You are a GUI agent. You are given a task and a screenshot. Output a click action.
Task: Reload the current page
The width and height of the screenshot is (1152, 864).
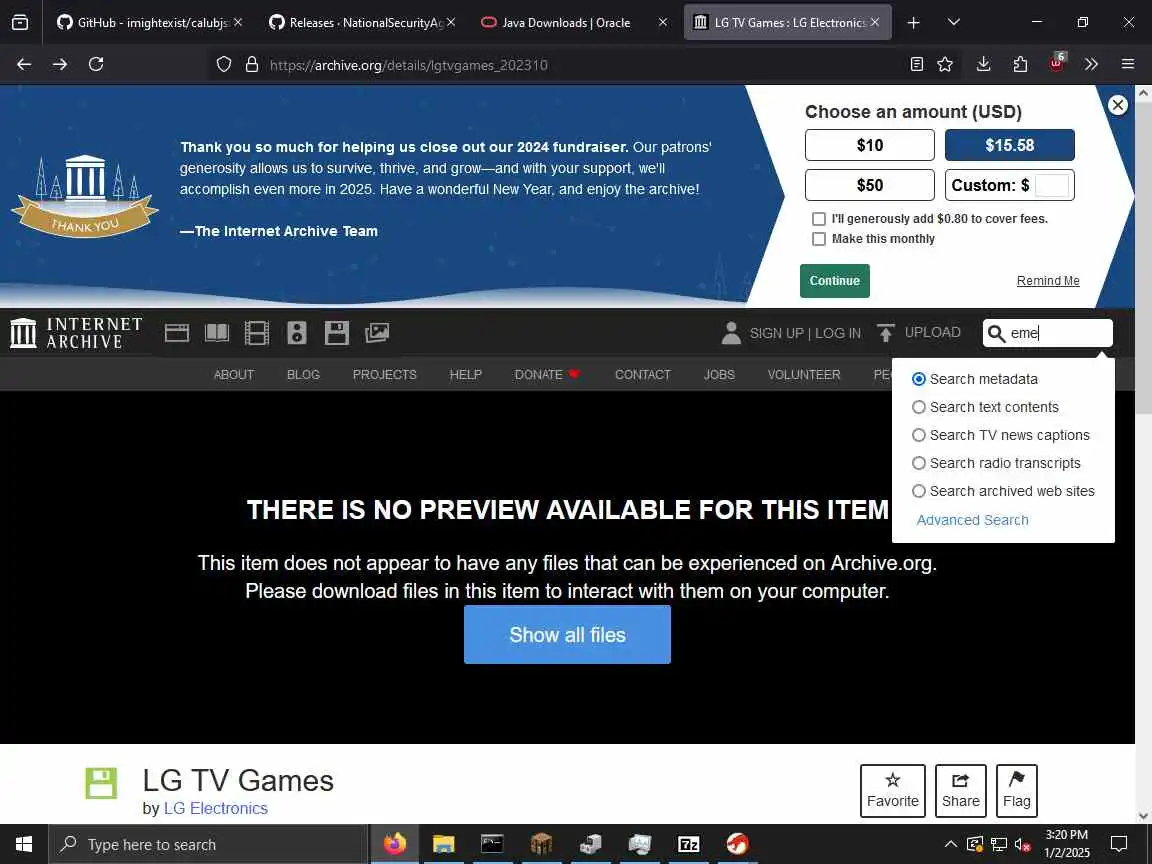coord(96,65)
